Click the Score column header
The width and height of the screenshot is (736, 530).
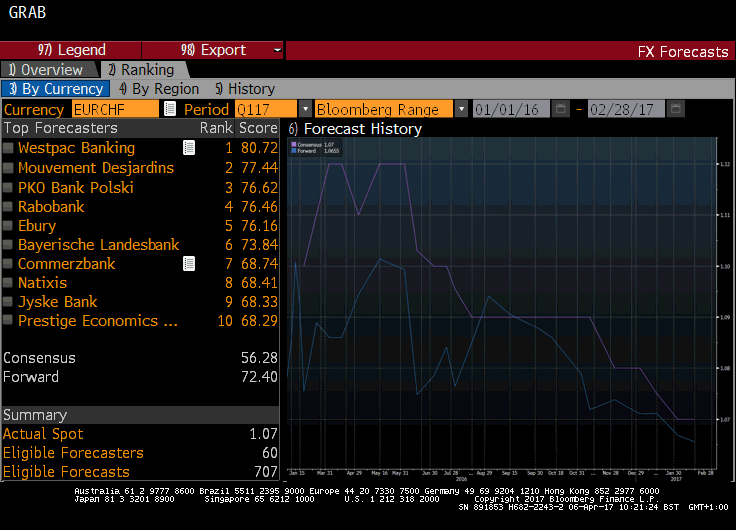point(258,128)
